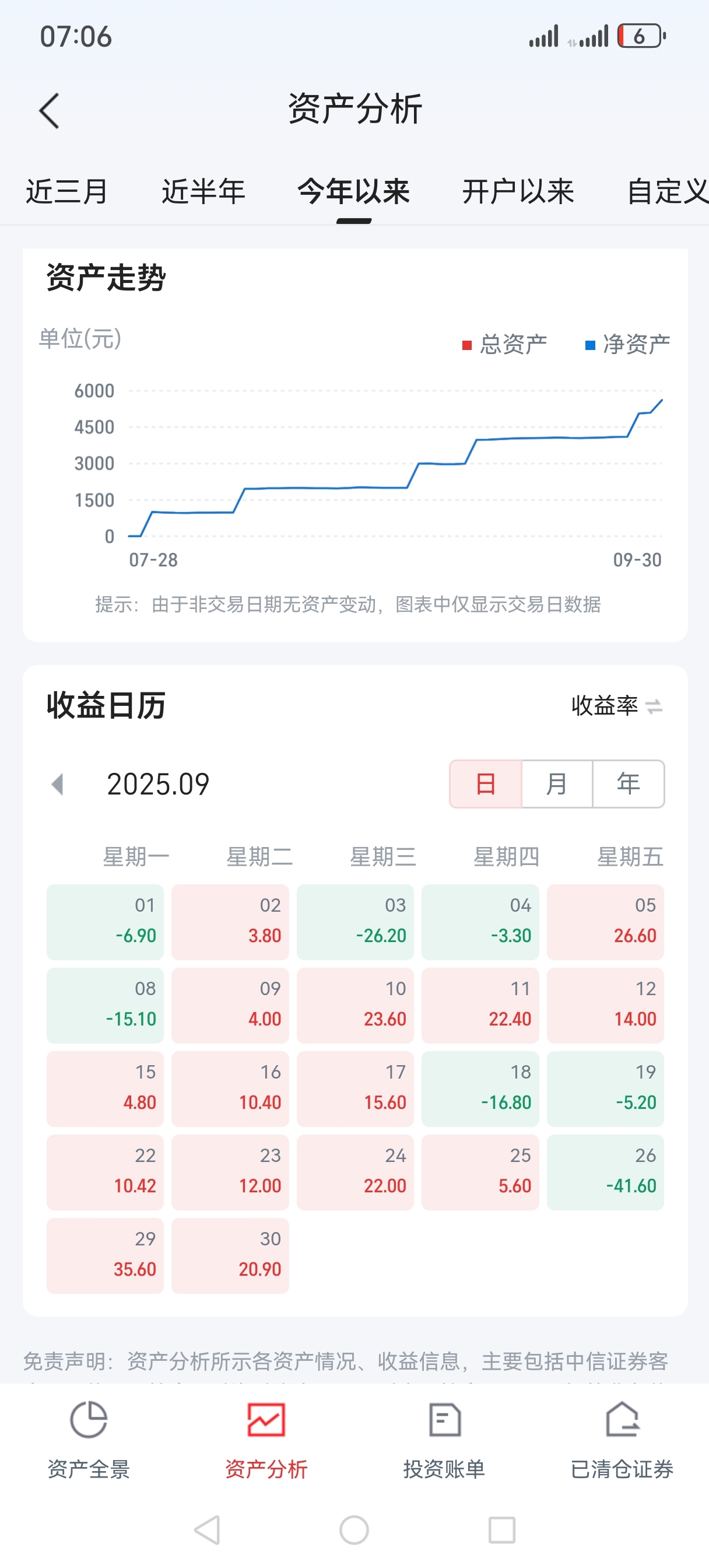The height and width of the screenshot is (1568, 709).
Task: Tap the back arrow icon
Action: 49,111
